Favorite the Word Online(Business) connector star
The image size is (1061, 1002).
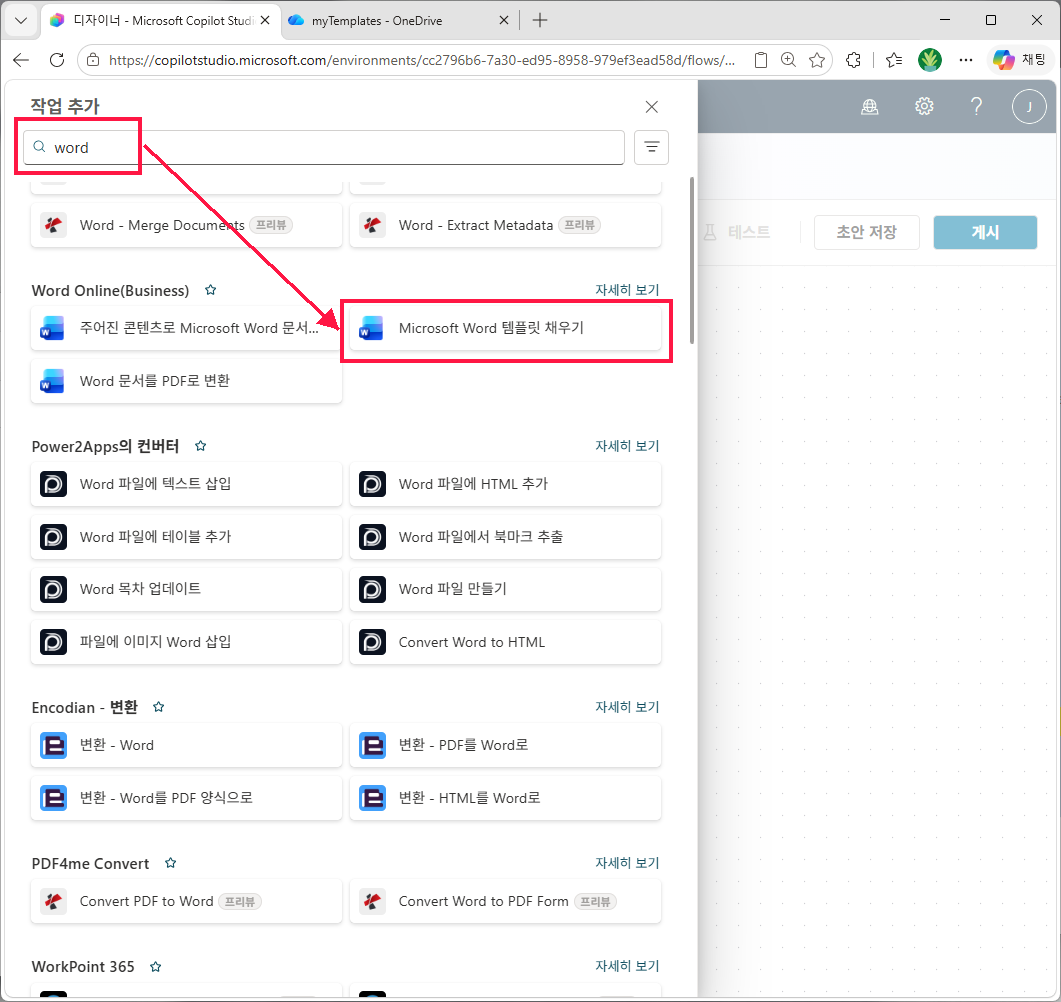210,290
